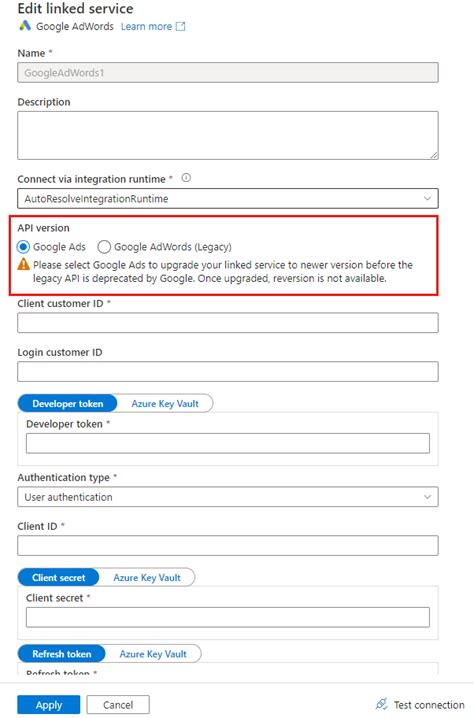
Task: Open the external link icon beside Learn more
Action: [181, 27]
